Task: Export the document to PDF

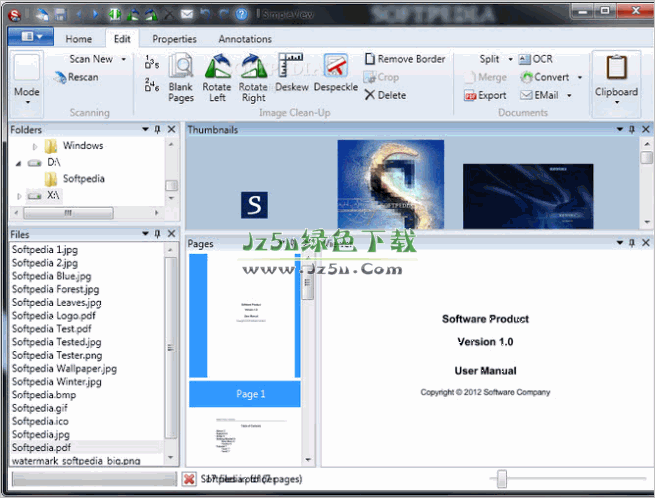Action: click(485, 96)
